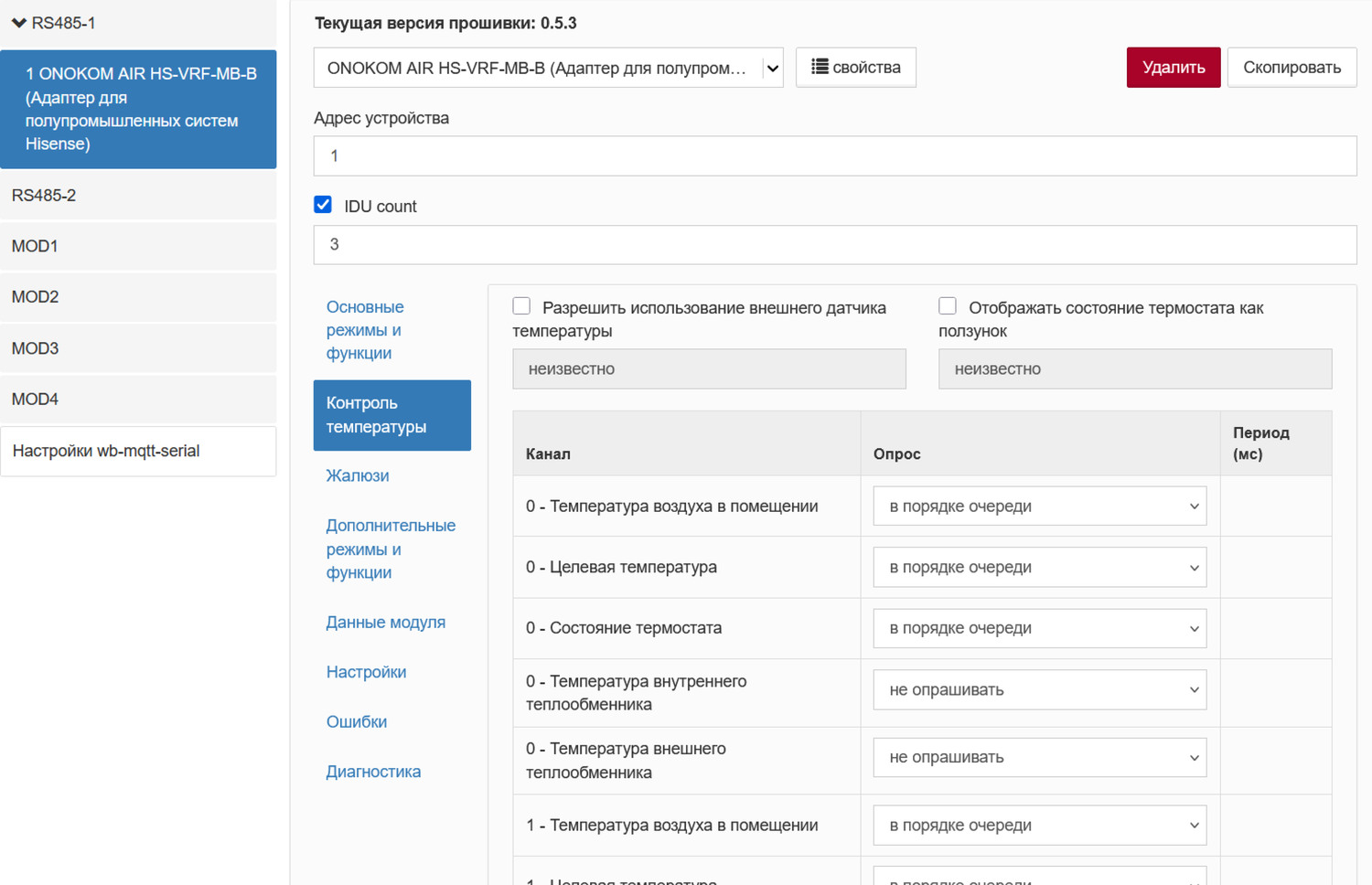Enable thermostat state as slider checkbox
The height and width of the screenshot is (885, 1372).
[948, 306]
